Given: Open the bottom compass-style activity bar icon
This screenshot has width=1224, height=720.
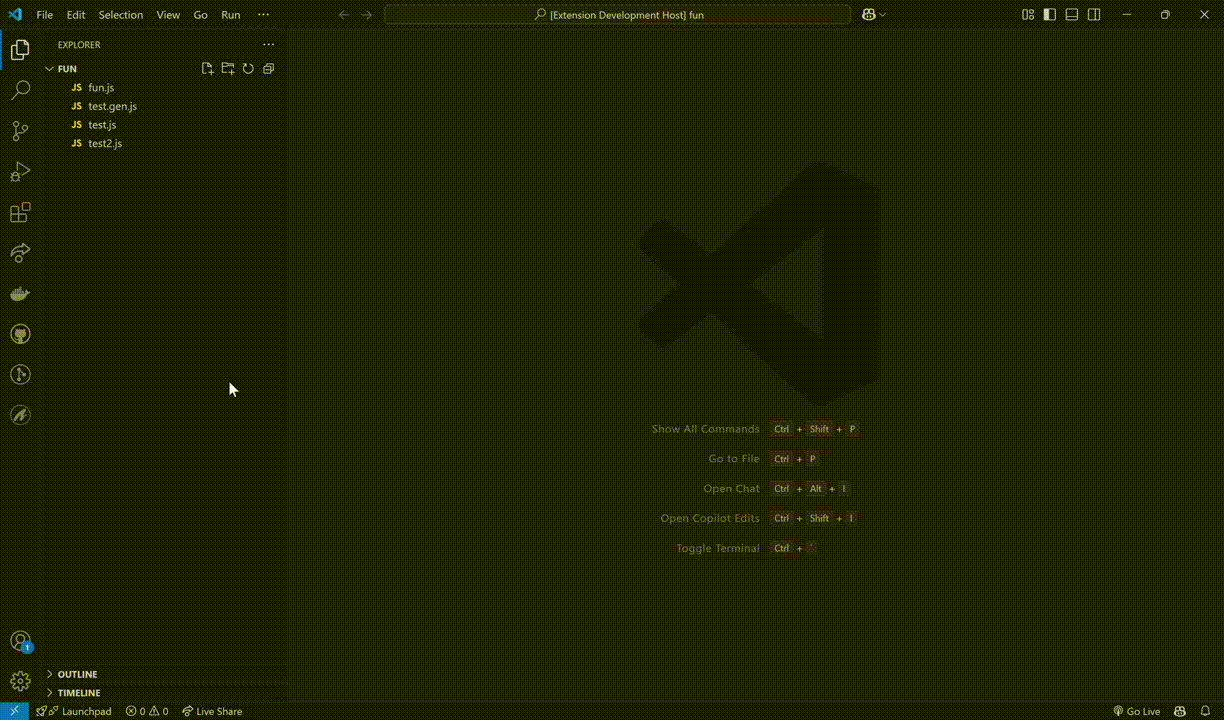Looking at the screenshot, I should (x=20, y=415).
